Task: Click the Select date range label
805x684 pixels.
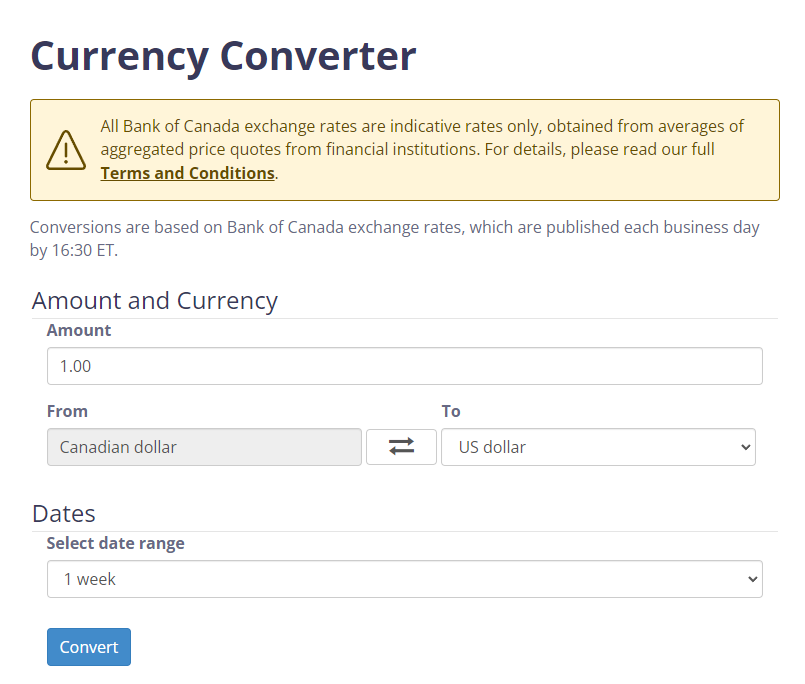Action: tap(115, 543)
